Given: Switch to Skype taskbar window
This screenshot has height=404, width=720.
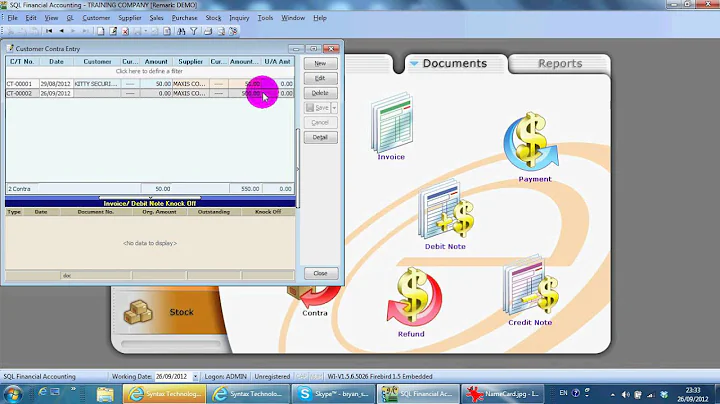Looking at the screenshot, I should pos(333,394).
